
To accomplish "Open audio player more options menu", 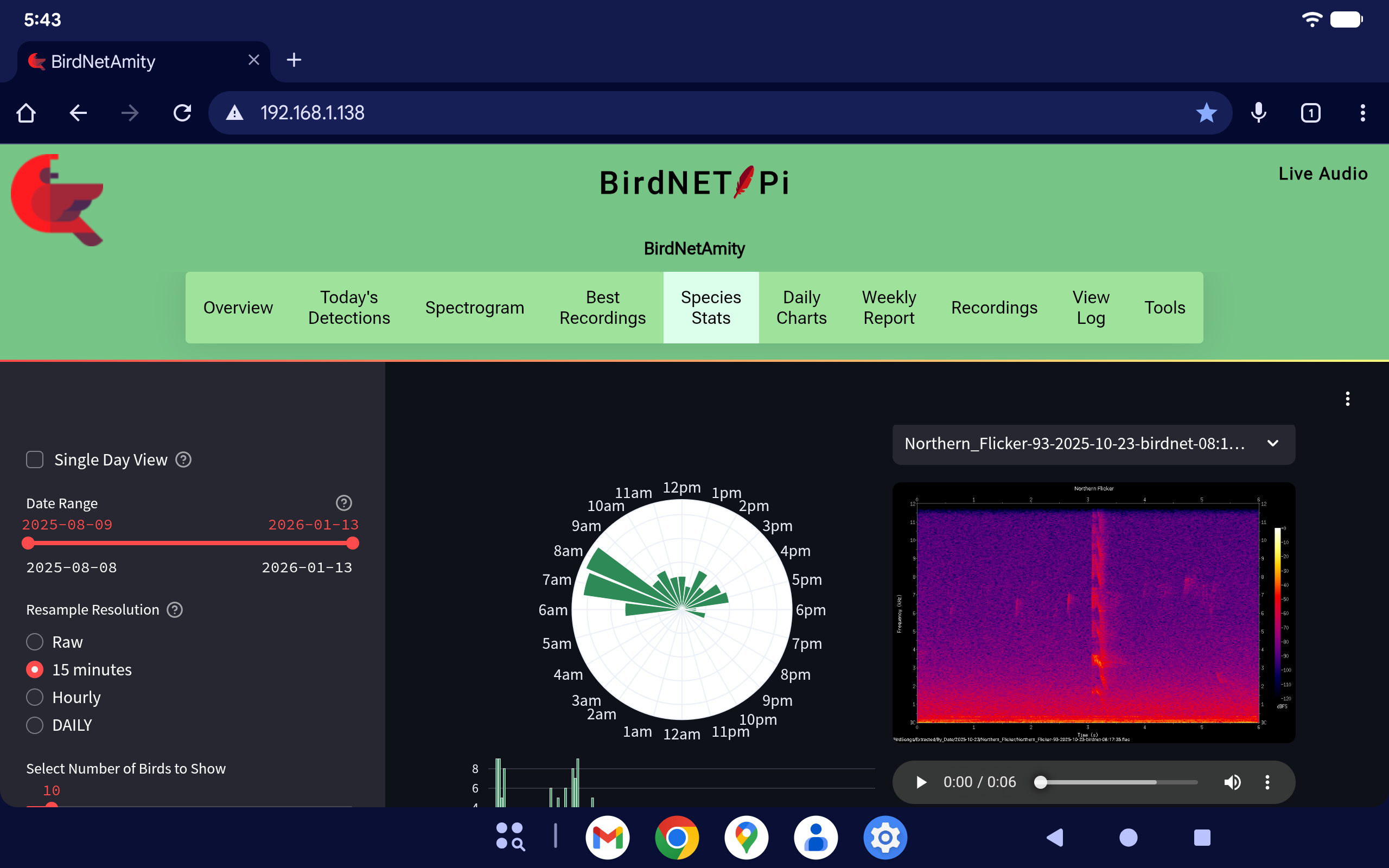I will 1267,782.
